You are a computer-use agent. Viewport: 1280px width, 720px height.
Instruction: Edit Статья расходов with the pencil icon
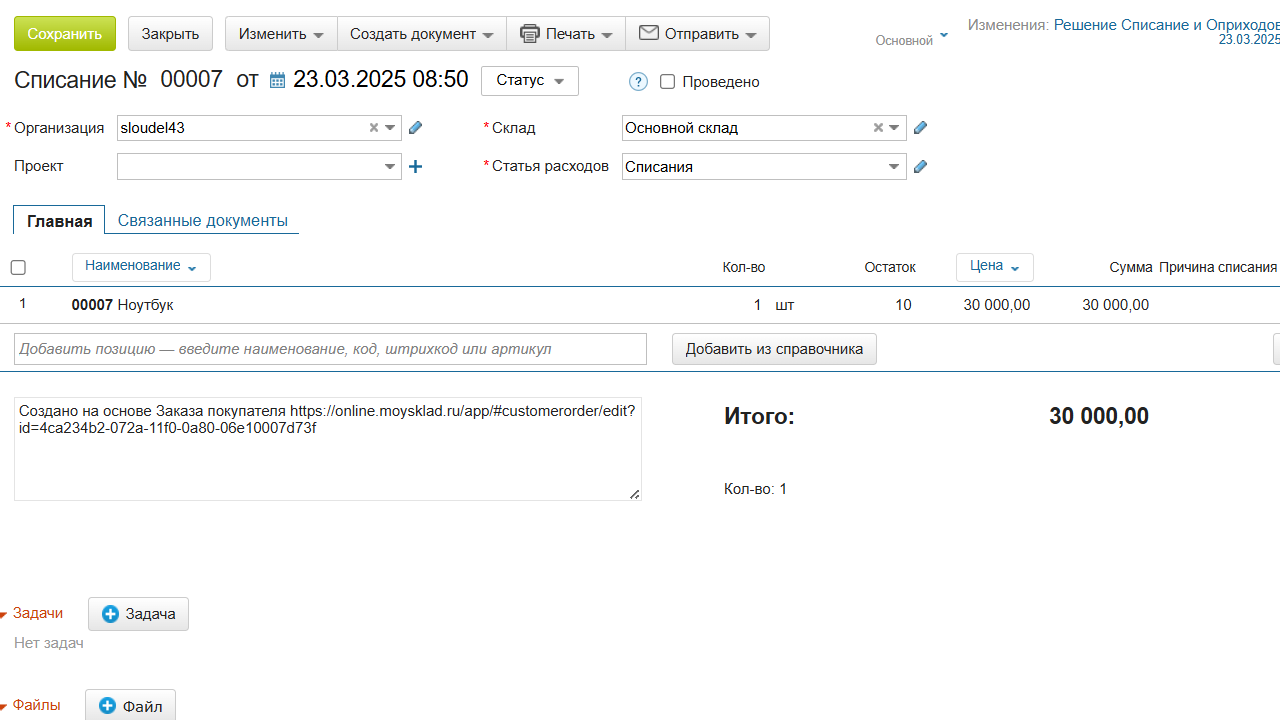921,167
